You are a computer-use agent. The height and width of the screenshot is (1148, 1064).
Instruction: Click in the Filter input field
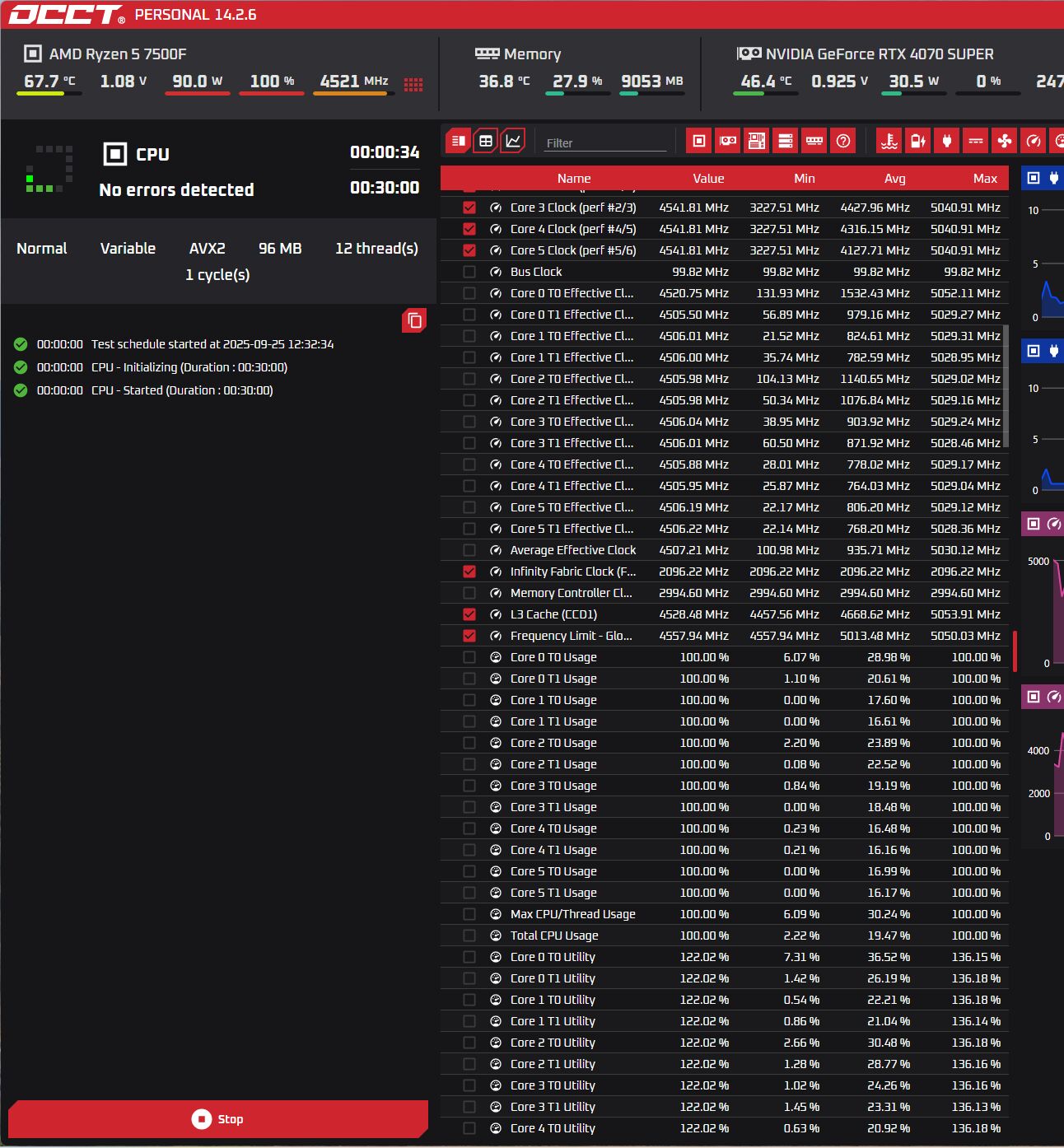coord(605,142)
